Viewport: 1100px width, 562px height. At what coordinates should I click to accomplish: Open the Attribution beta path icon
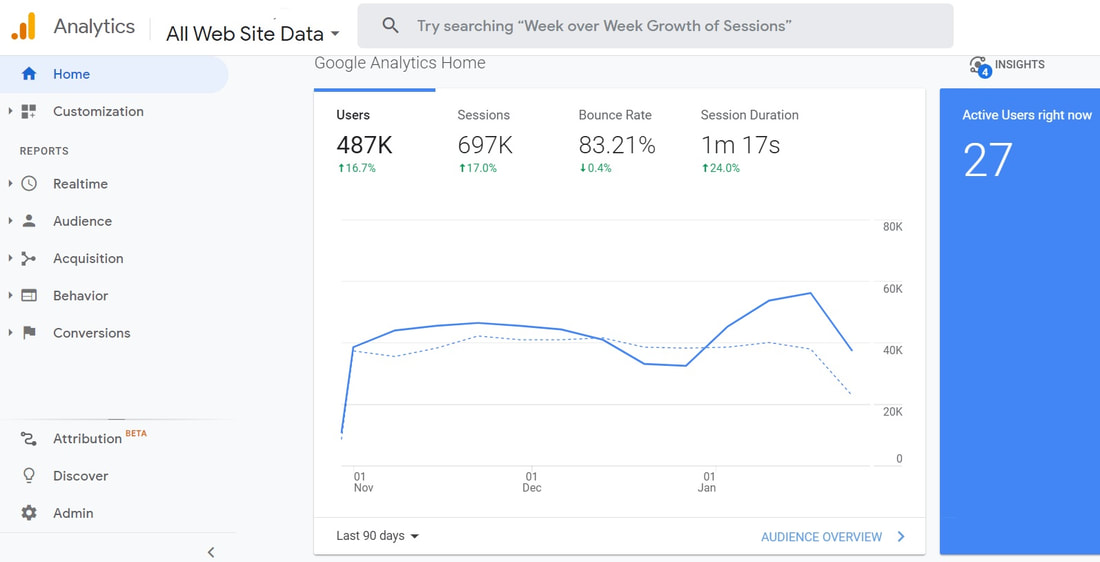pos(29,439)
